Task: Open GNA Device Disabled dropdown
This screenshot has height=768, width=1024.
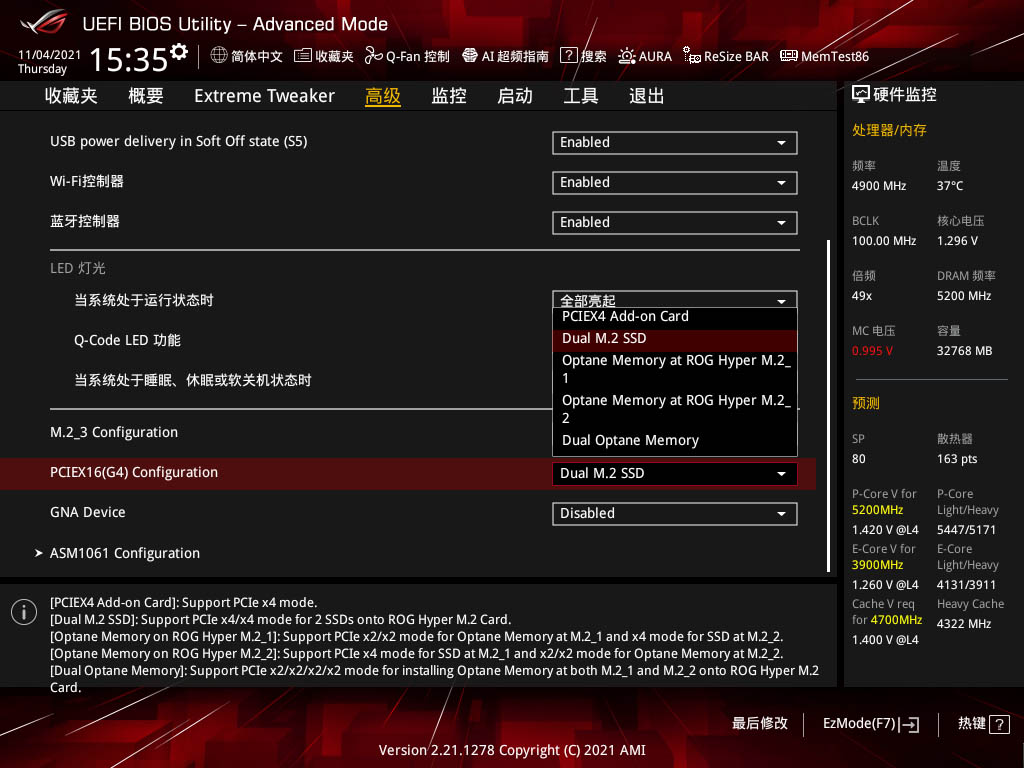Action: 675,513
